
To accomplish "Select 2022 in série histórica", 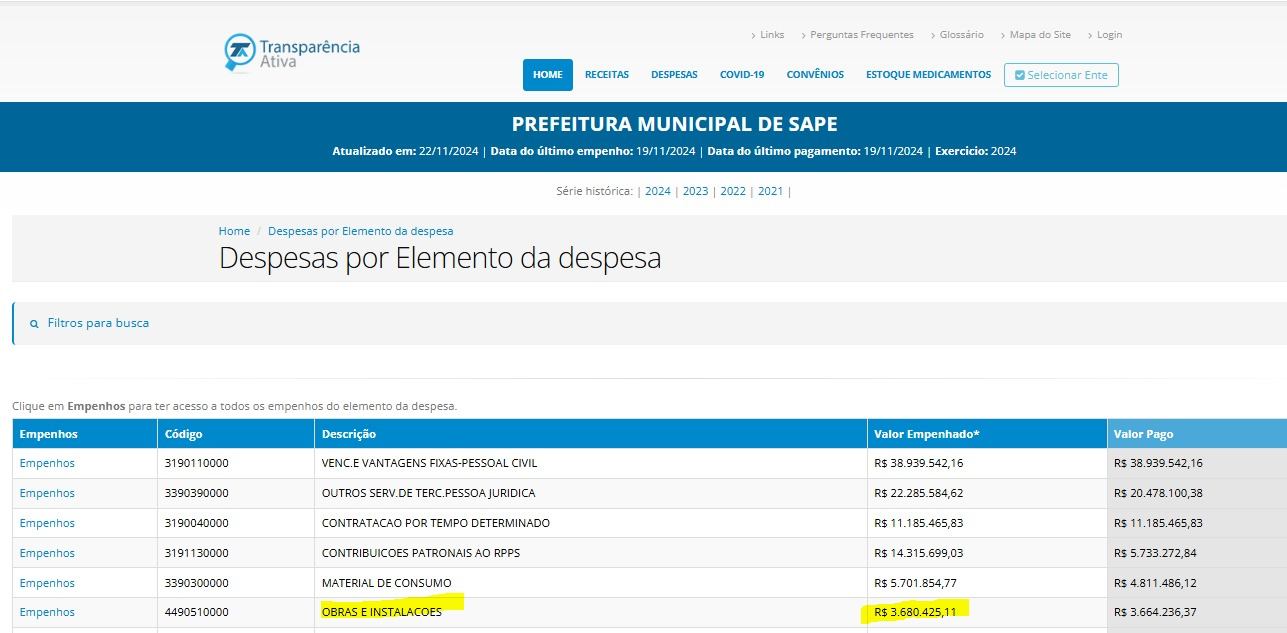I will pyautogui.click(x=733, y=191).
